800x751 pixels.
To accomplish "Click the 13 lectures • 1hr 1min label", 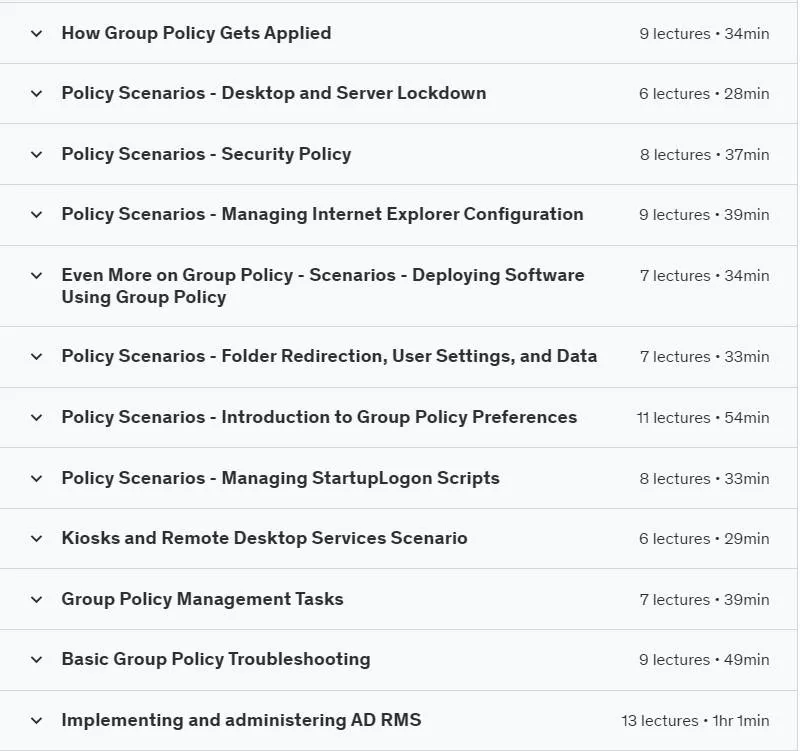I will [x=695, y=721].
